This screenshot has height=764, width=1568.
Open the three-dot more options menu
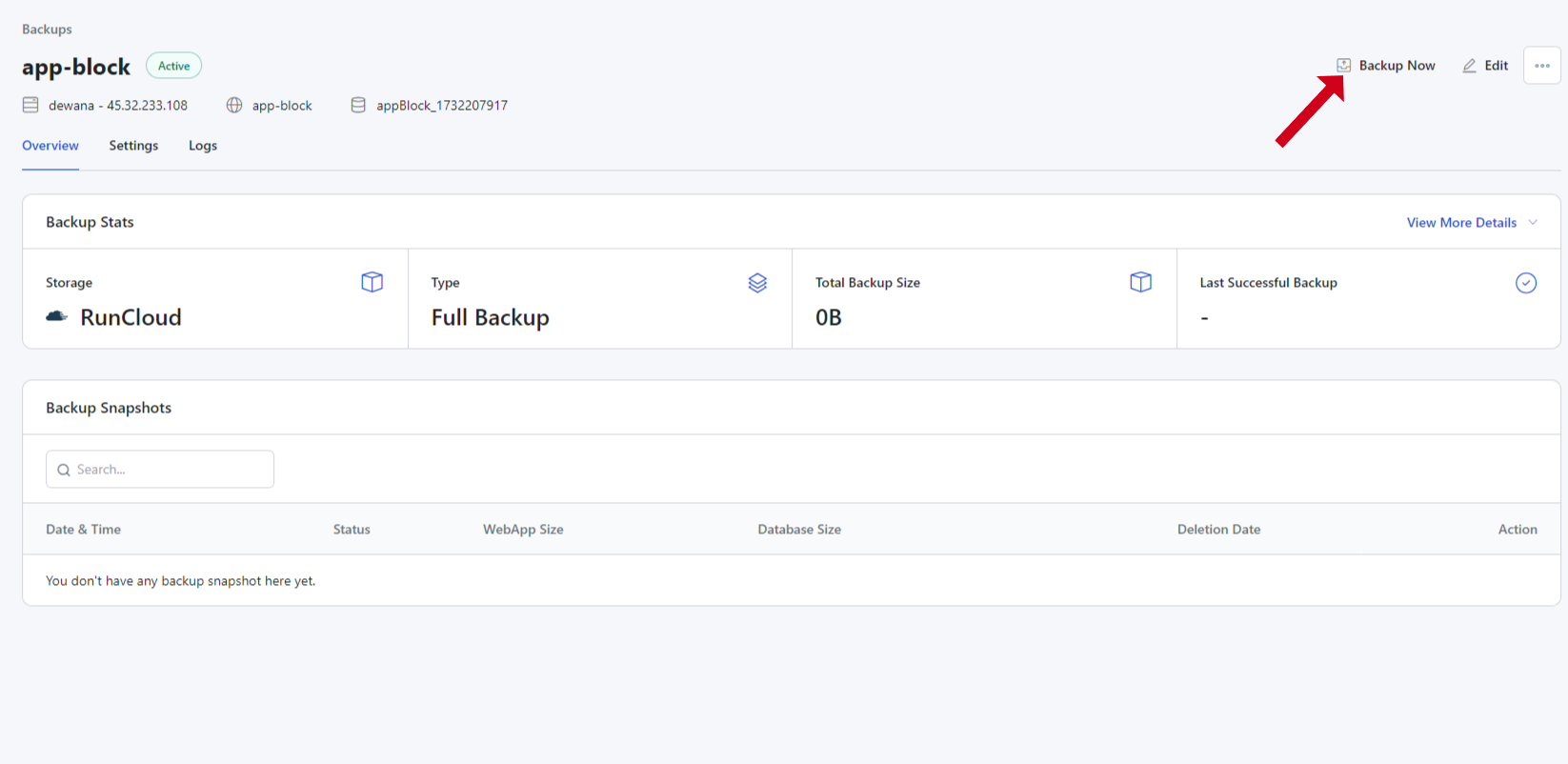[x=1541, y=66]
